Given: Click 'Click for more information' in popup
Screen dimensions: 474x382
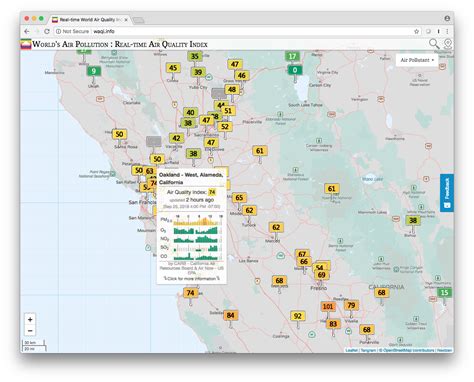Looking at the screenshot, I should (191, 278).
